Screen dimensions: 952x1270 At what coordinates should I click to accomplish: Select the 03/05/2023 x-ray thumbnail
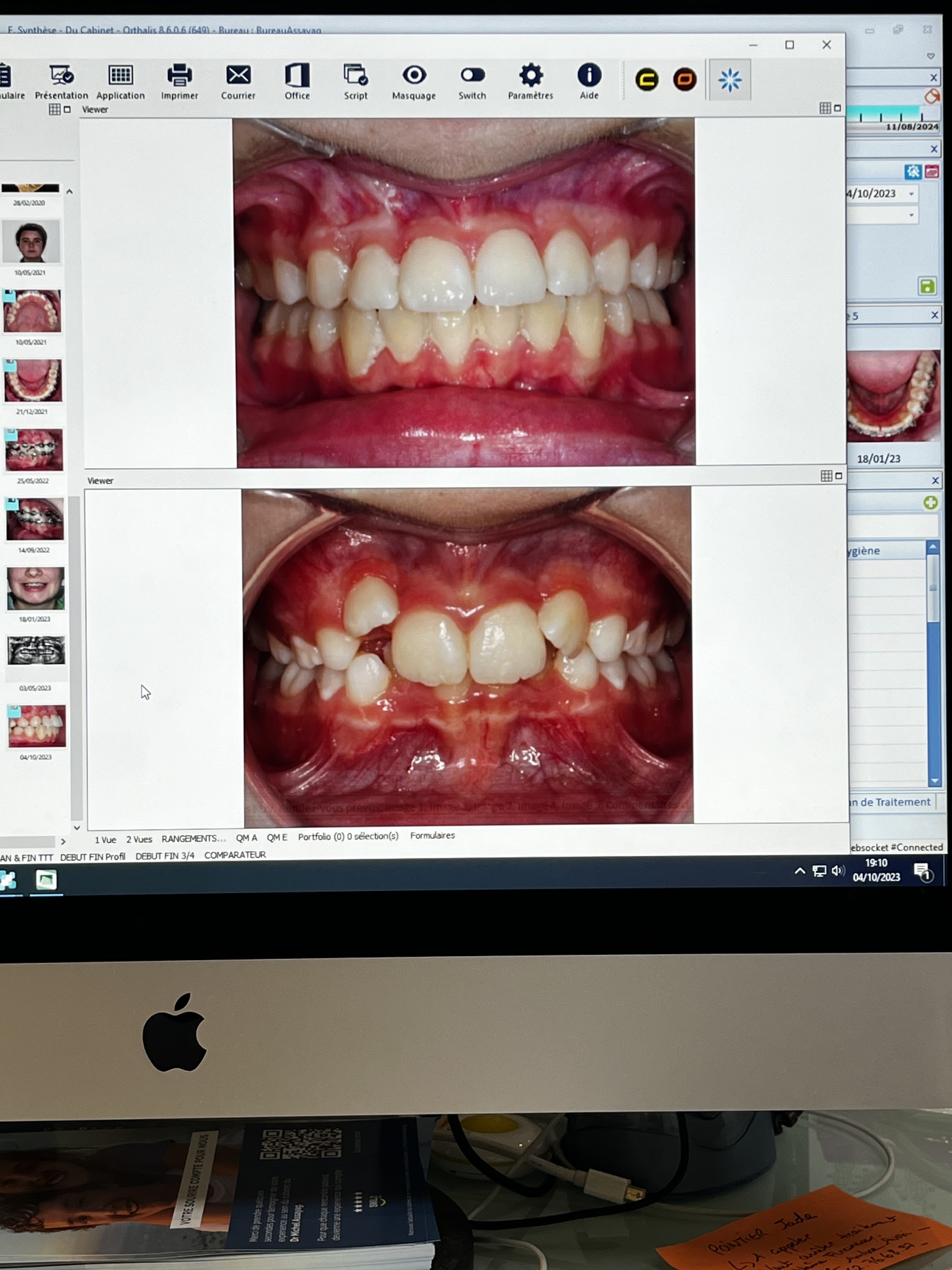point(36,651)
